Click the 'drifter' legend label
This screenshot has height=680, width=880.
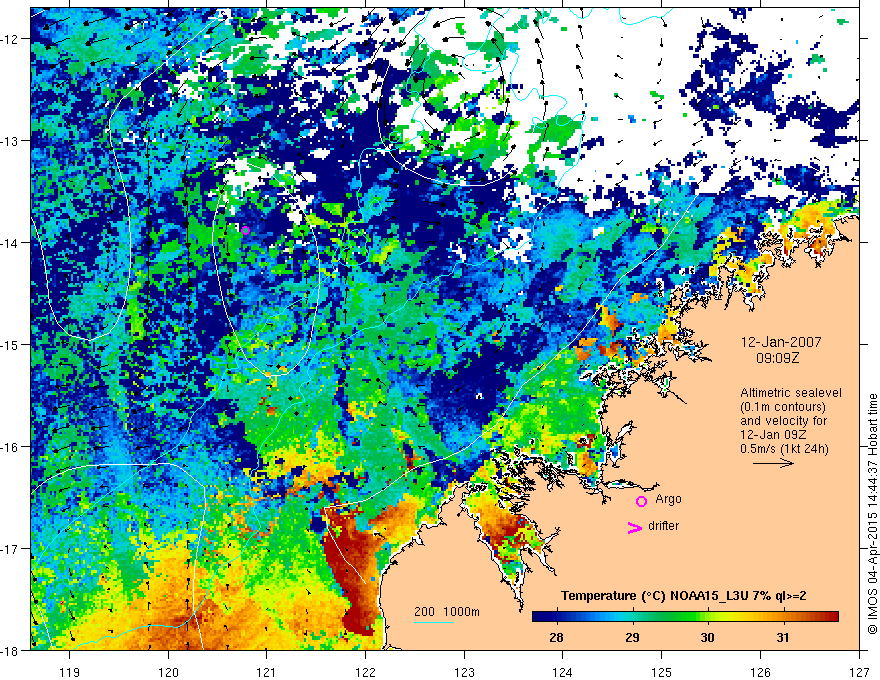(x=663, y=526)
